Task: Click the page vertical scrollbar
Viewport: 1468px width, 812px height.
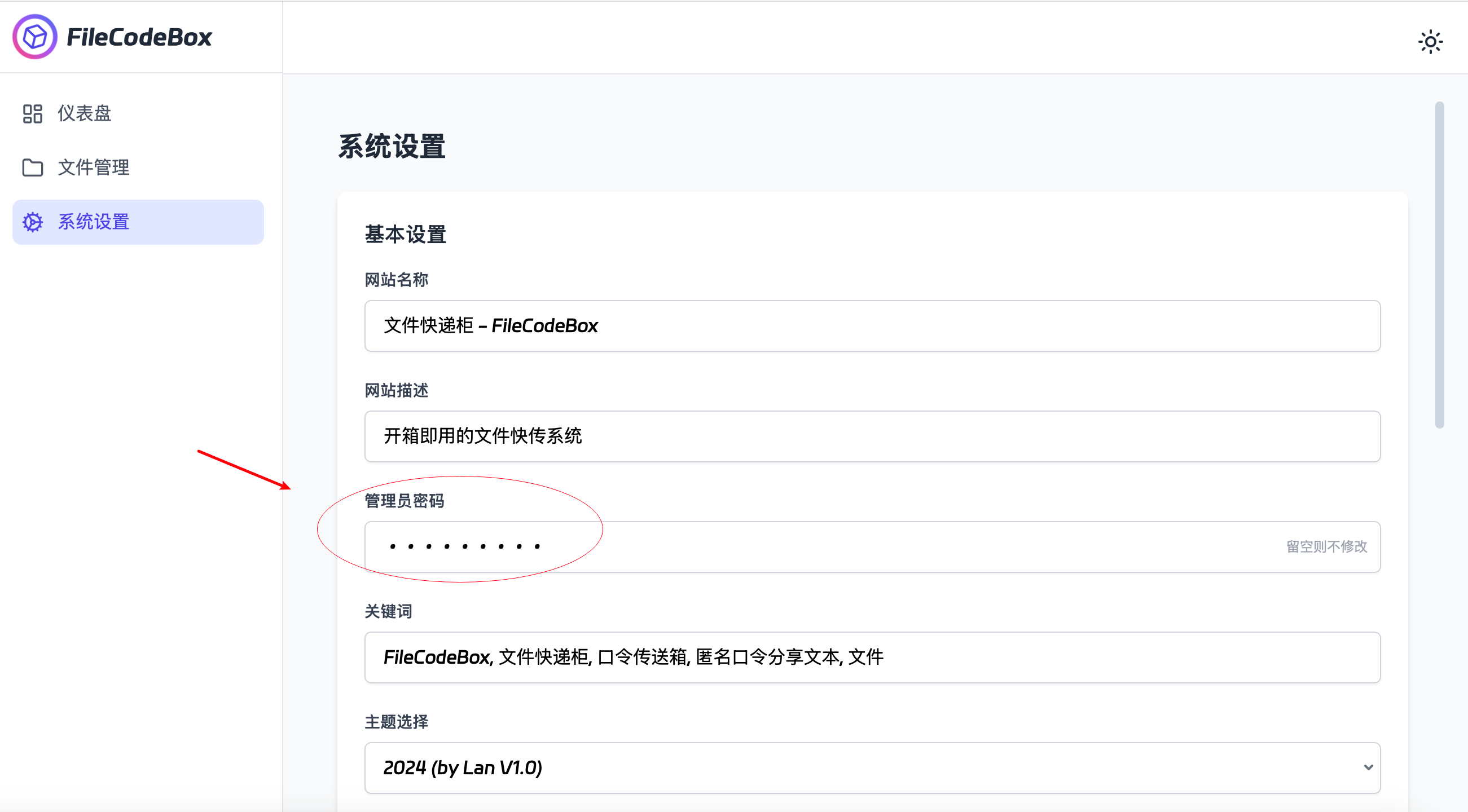Action: point(1439,265)
